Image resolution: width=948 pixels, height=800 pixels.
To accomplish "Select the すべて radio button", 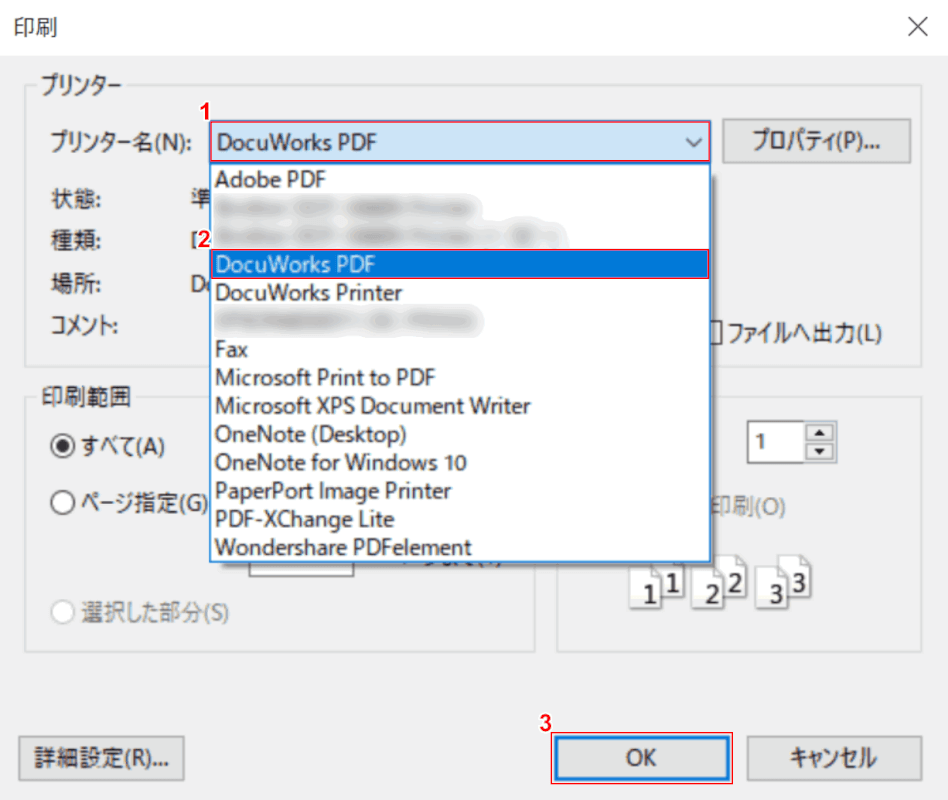I will pos(62,446).
